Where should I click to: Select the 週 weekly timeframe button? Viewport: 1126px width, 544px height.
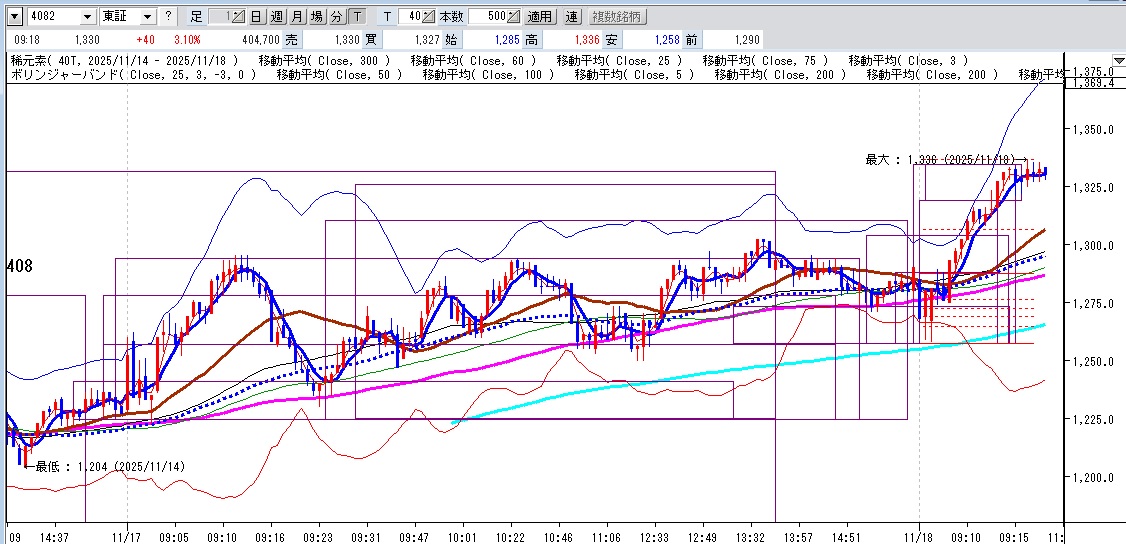pyautogui.click(x=276, y=16)
